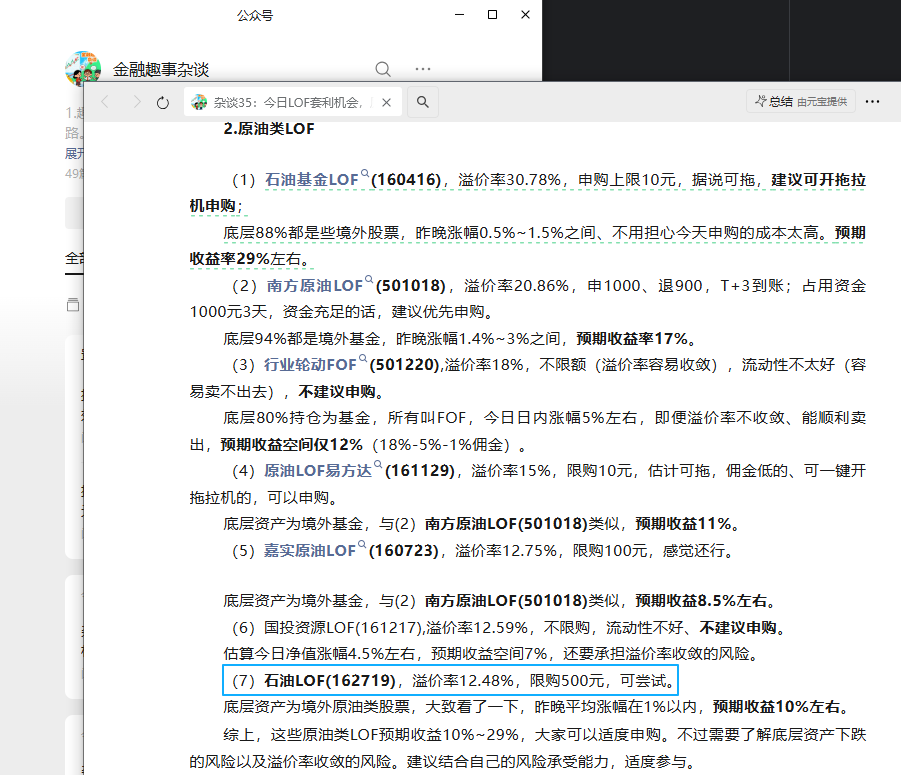Open the 石油基金LOF search link
The image size is (901, 775).
311,180
